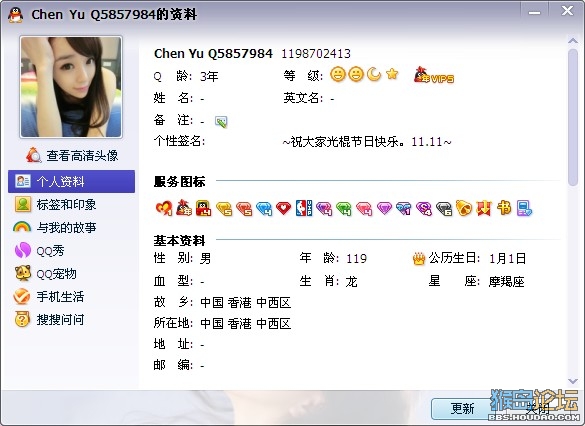The image size is (585, 426).
Task: Click the scrollbar down arrow
Action: [x=573, y=381]
